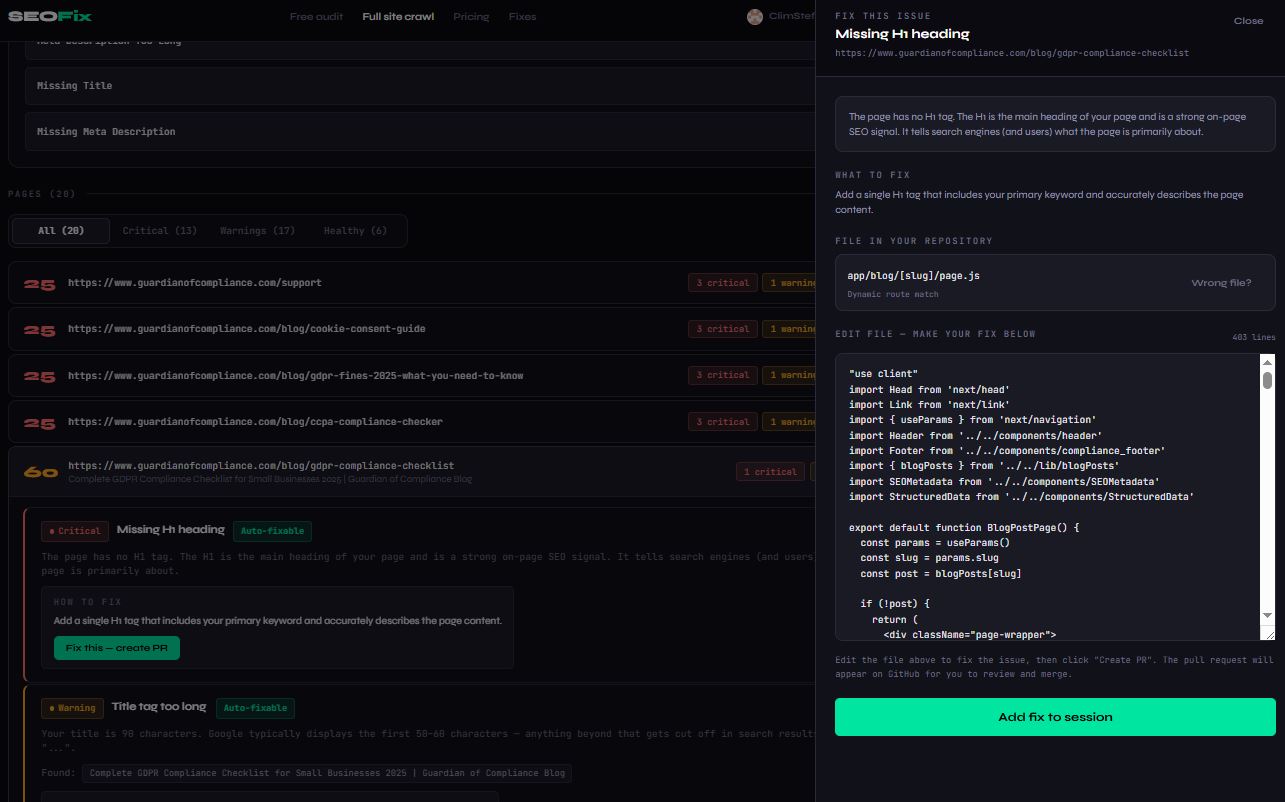Expand the Missing Title issue row

pos(420,86)
